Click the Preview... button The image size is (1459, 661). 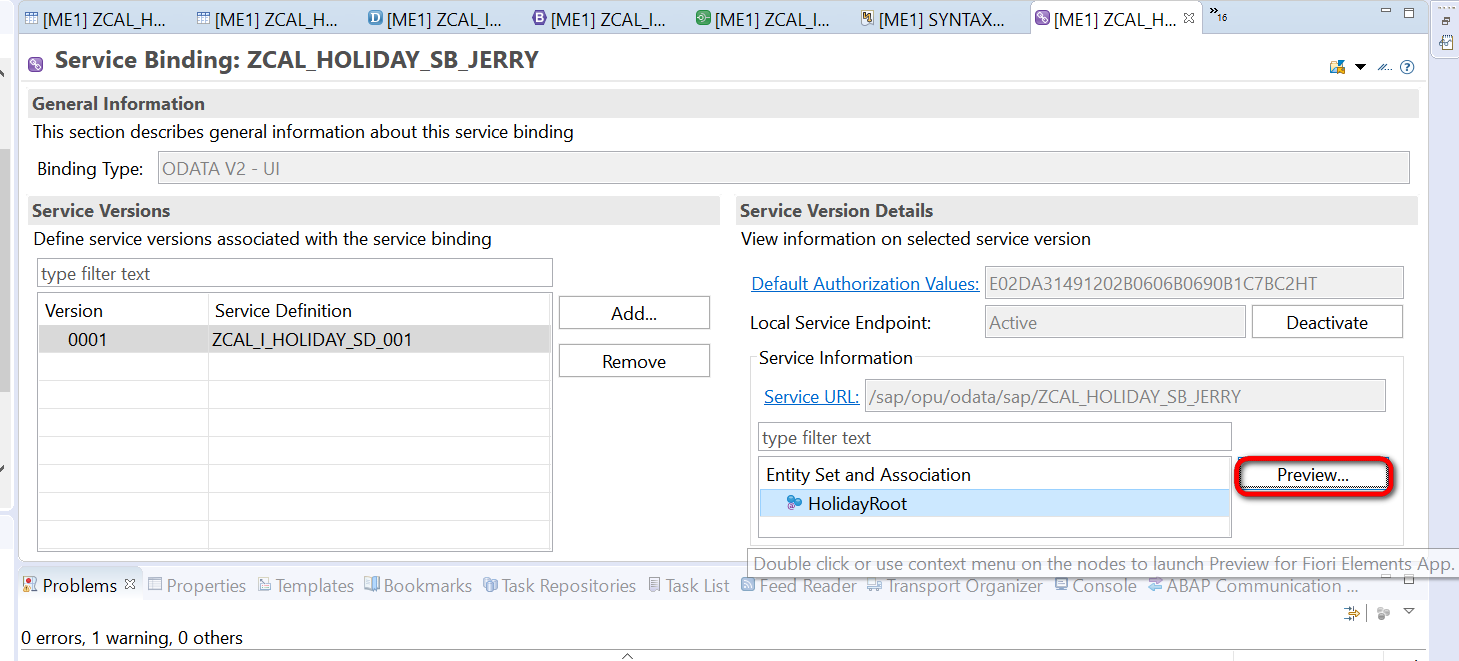pyautogui.click(x=1313, y=475)
